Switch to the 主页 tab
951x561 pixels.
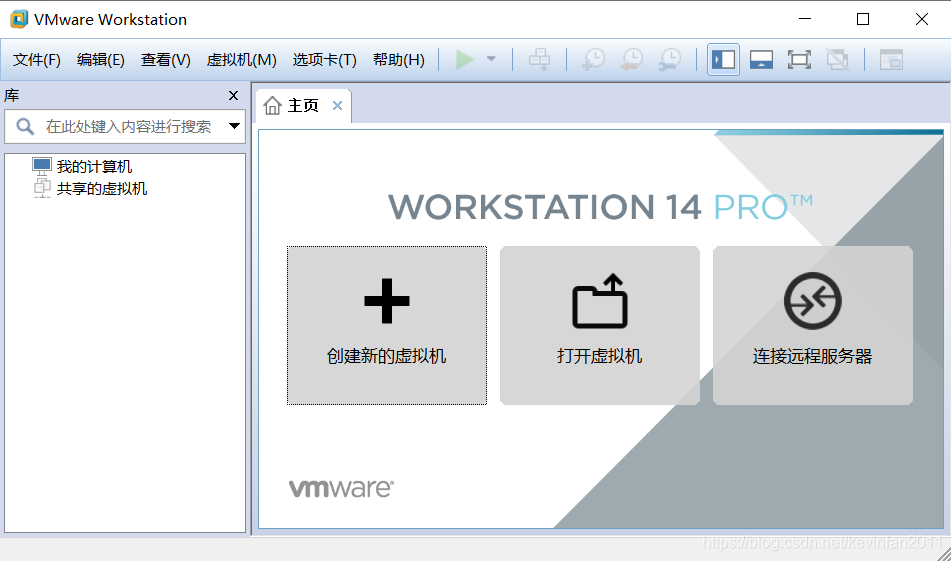tap(303, 106)
